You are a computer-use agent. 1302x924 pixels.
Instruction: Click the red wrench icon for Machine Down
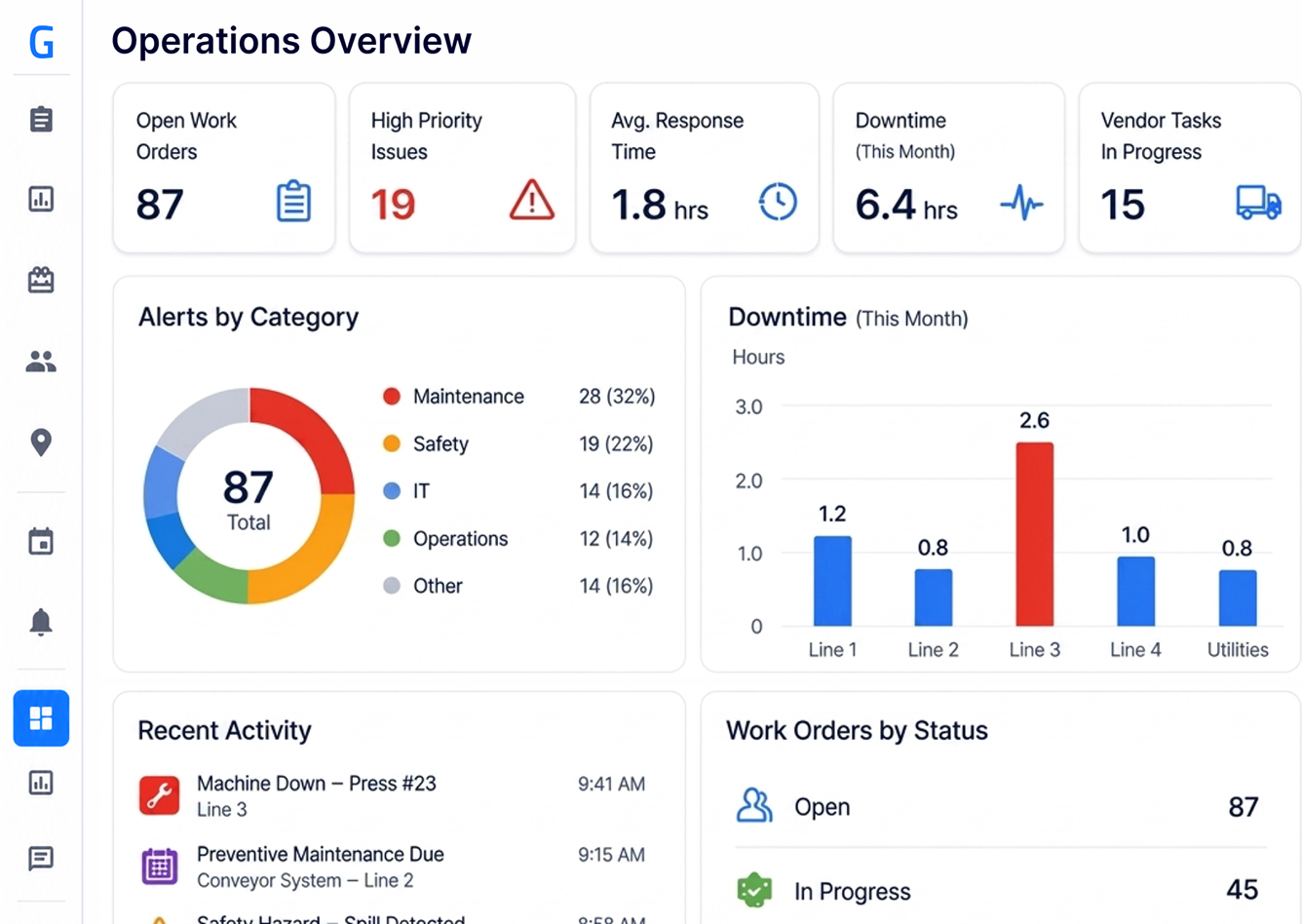coord(159,795)
